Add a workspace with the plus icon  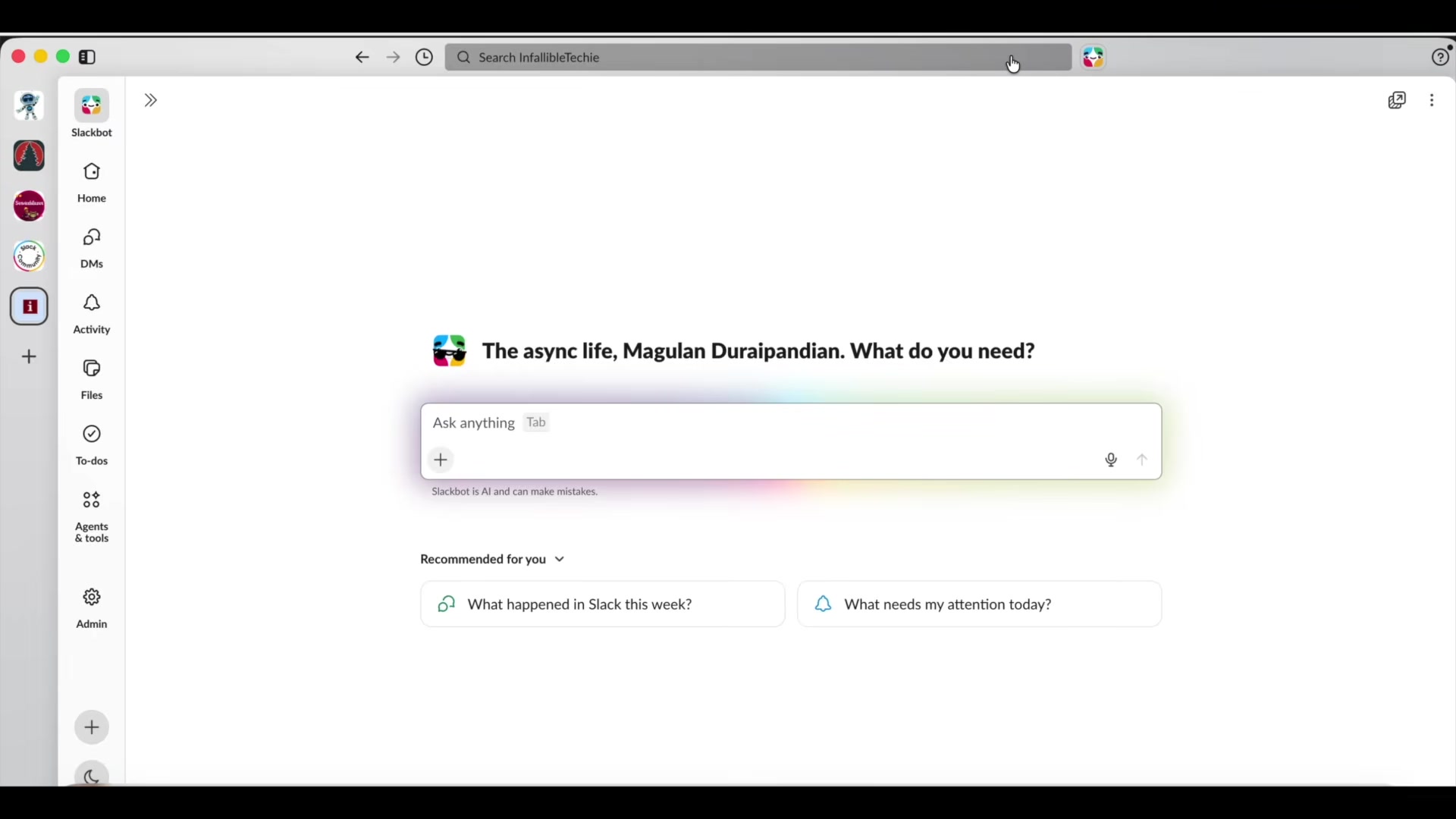(x=29, y=356)
